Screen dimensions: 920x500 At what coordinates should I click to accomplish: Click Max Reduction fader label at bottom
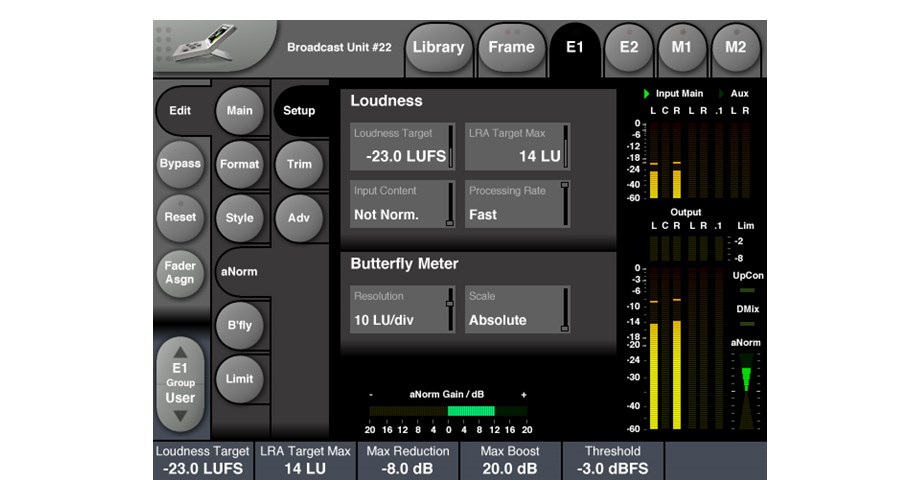point(408,461)
